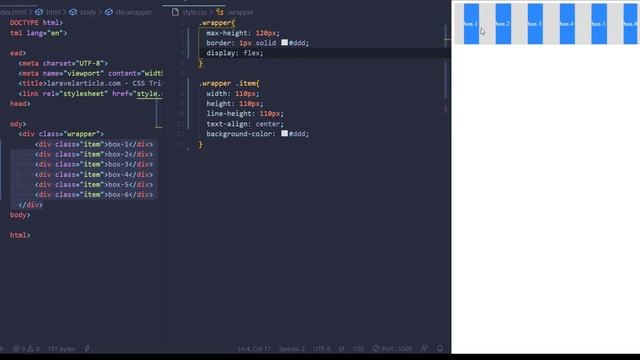Click the index.html breadcrumb file name
The width and height of the screenshot is (640, 360).
(13, 12)
